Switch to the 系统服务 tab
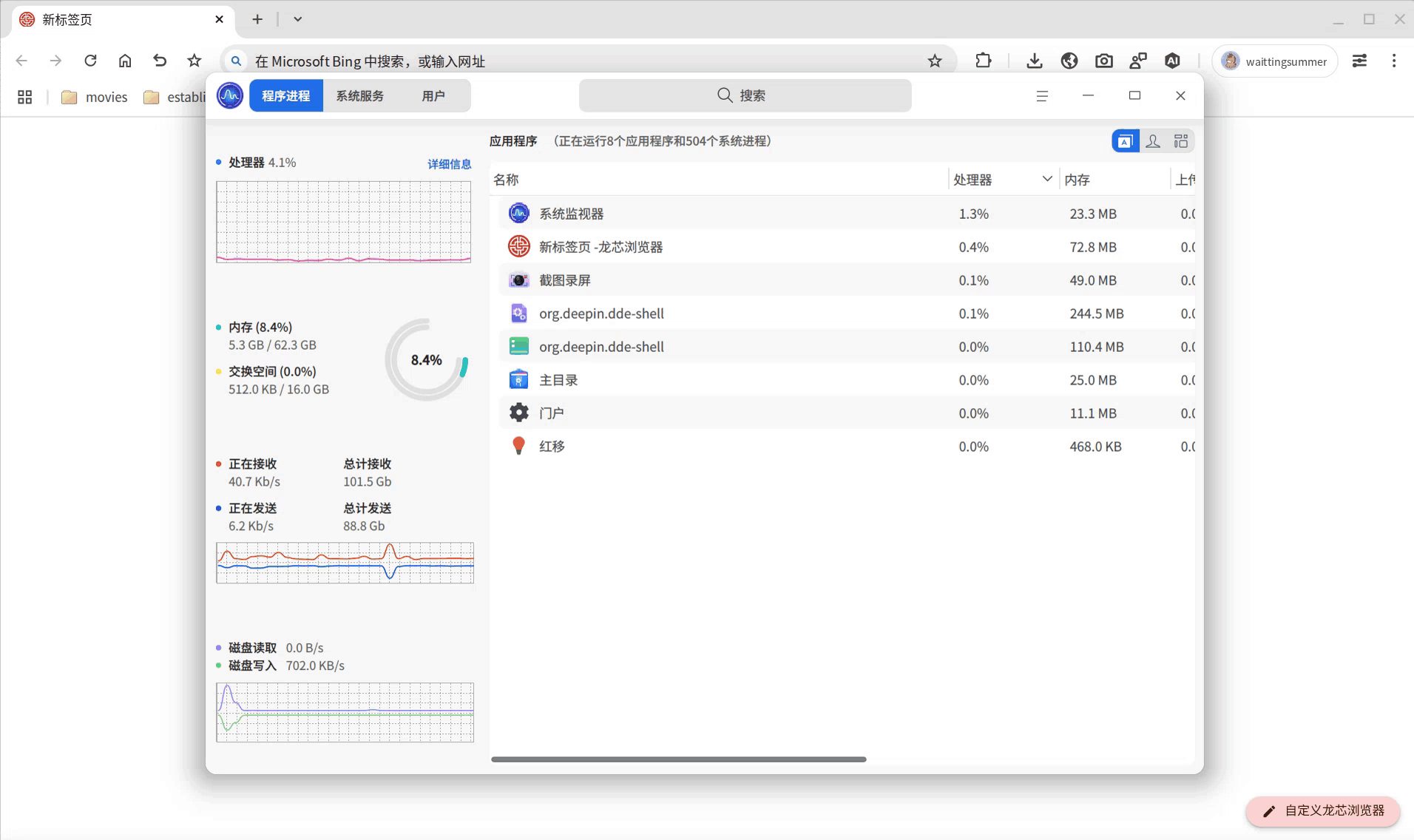This screenshot has width=1414, height=840. (359, 95)
